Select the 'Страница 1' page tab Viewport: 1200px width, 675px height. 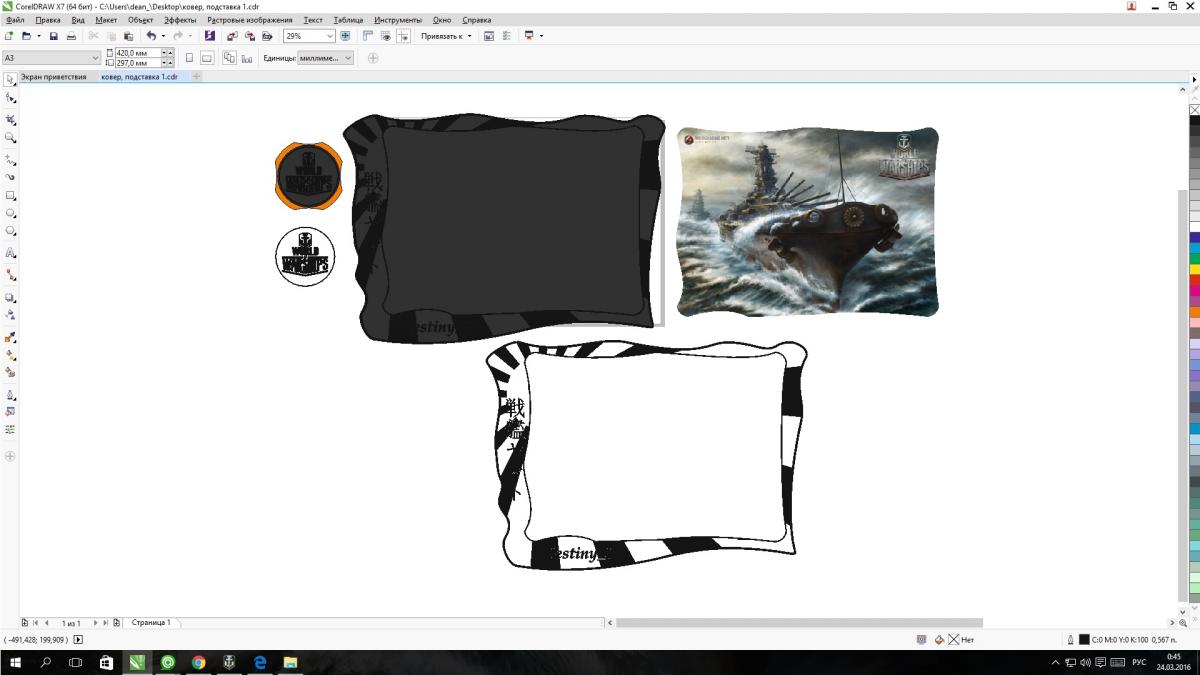[x=151, y=623]
